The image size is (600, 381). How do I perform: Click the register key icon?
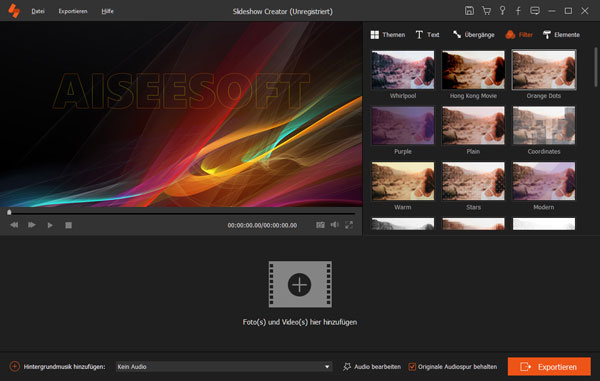point(502,11)
